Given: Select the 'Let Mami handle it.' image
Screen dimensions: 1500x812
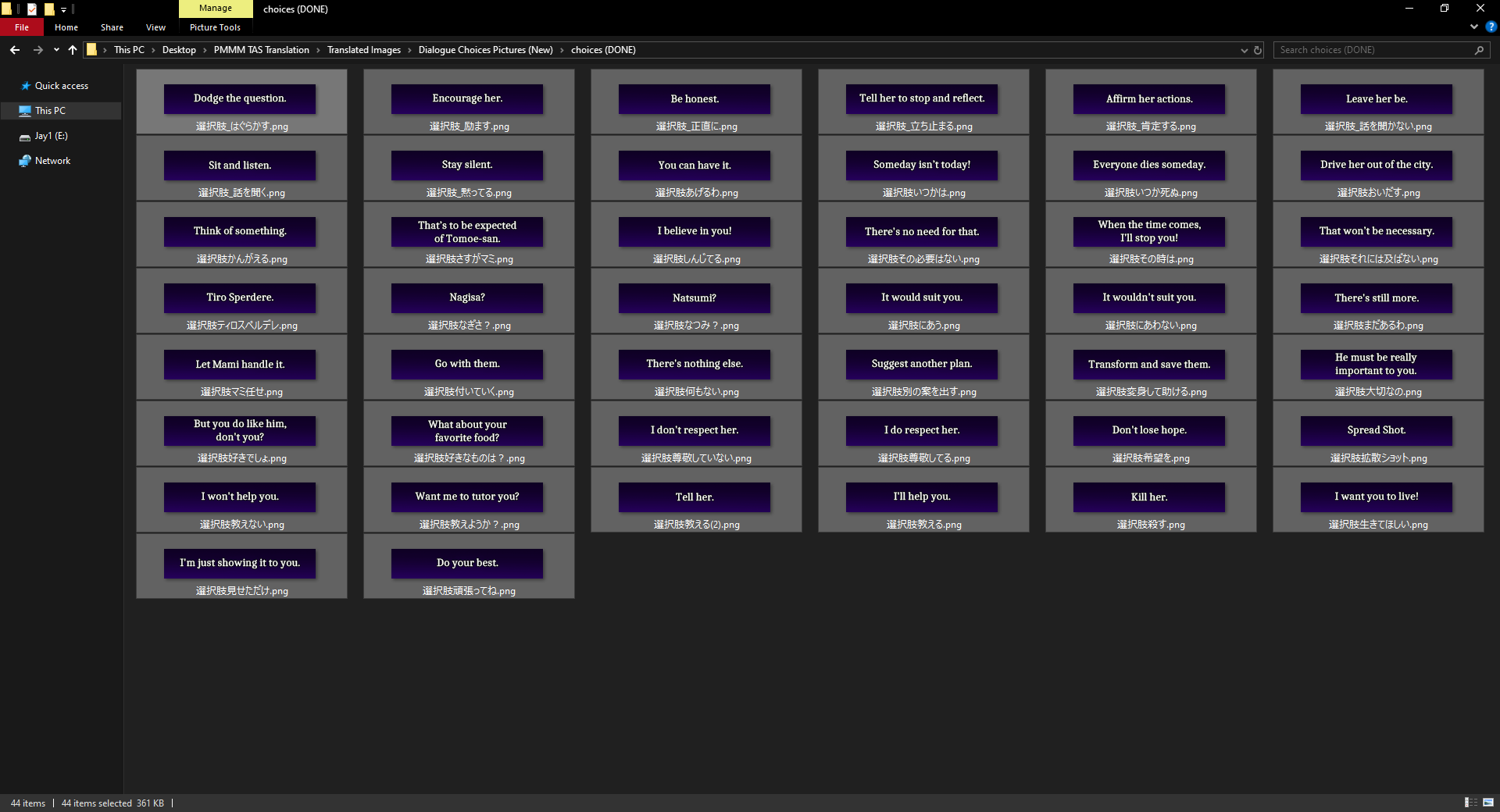Looking at the screenshot, I should click(241, 367).
